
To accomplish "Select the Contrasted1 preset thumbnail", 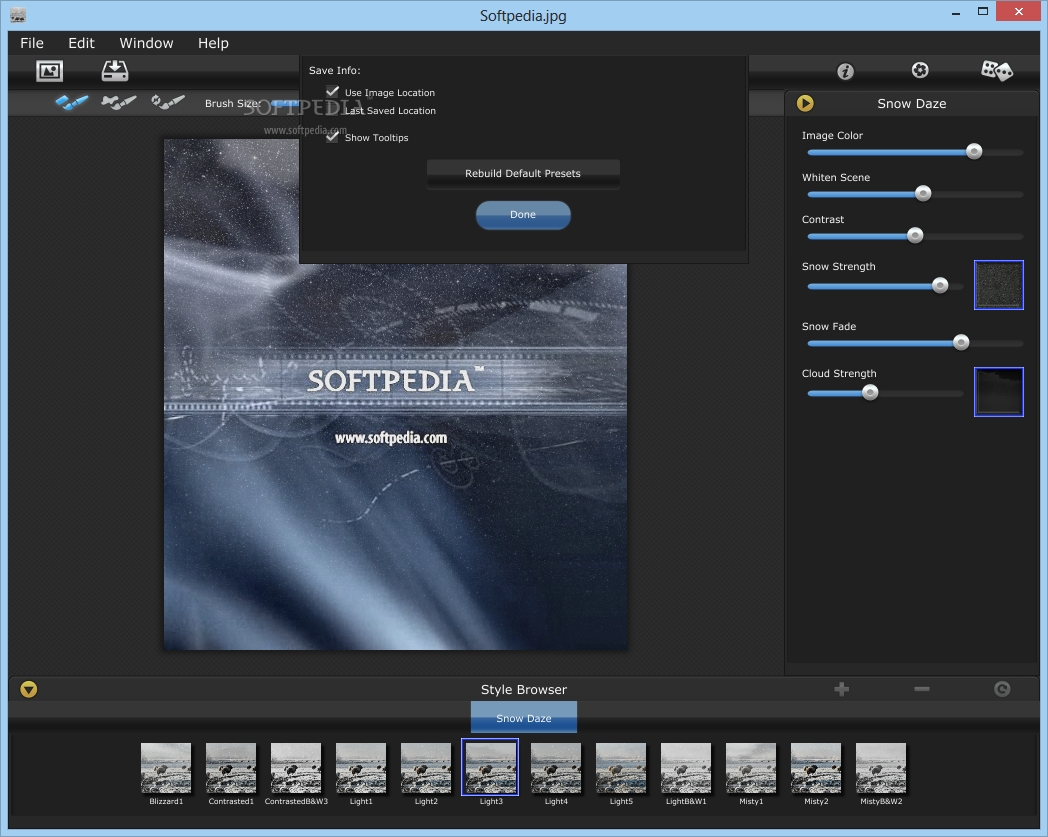I will pos(231,768).
